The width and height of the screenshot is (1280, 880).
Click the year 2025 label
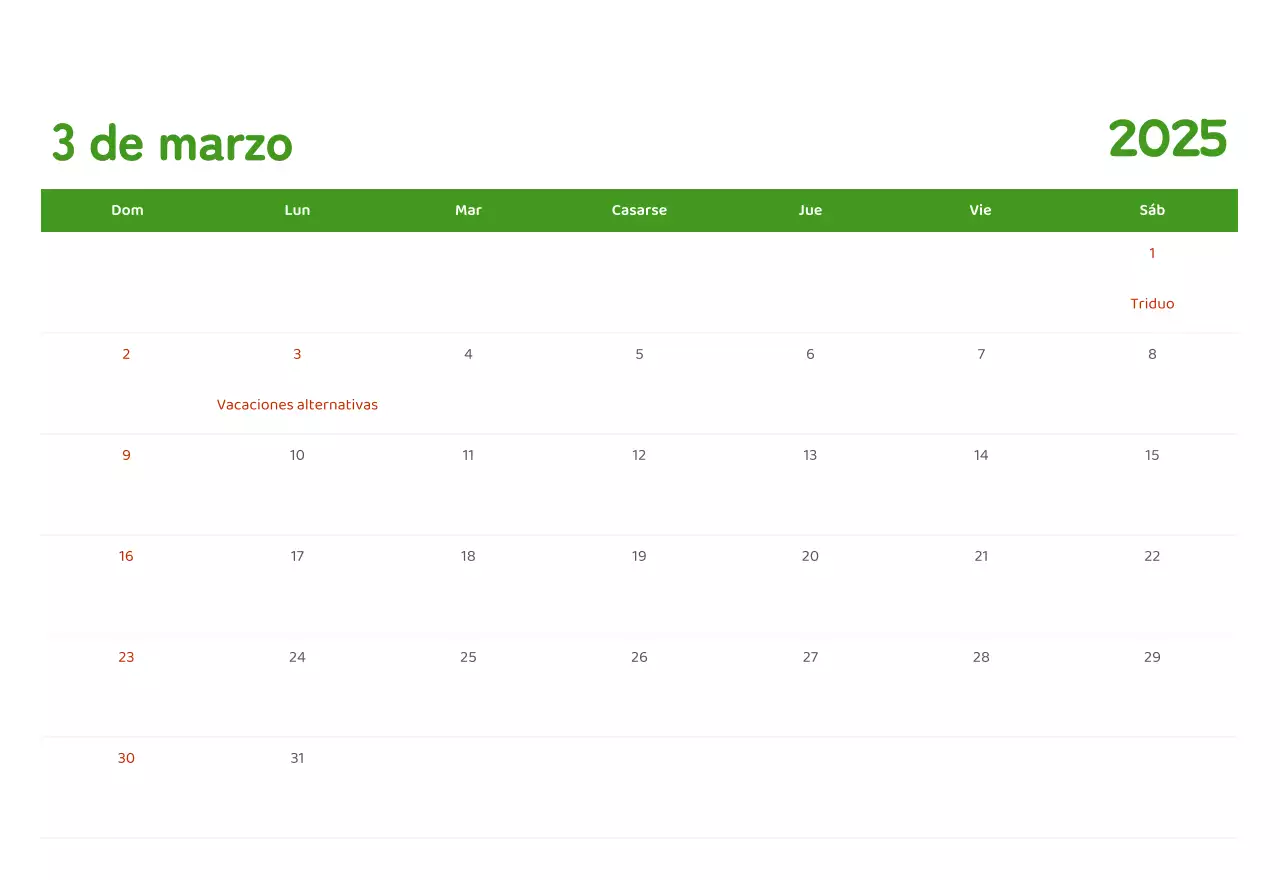[1168, 139]
